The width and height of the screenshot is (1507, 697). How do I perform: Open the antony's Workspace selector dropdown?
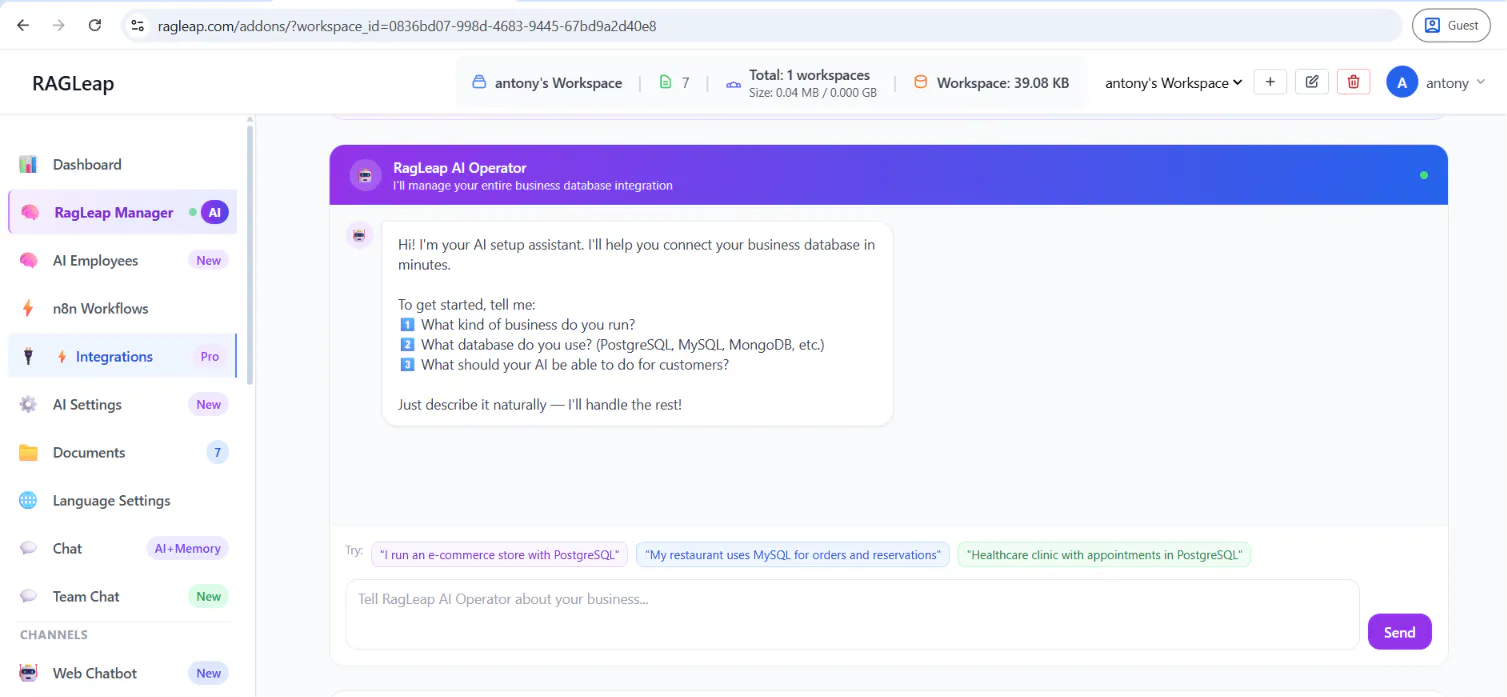tap(1173, 83)
